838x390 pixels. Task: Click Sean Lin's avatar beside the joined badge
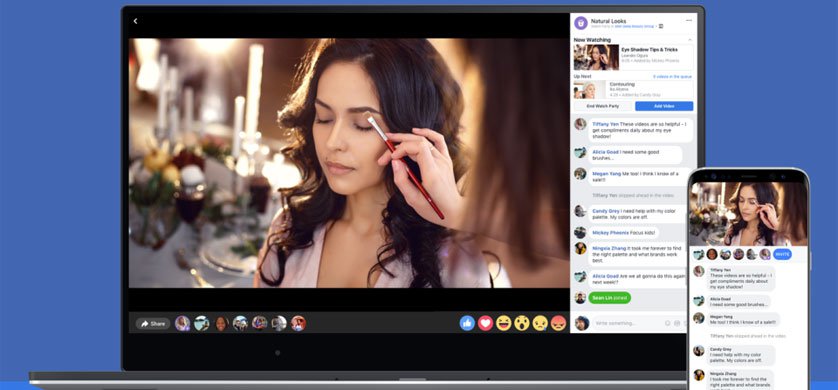(x=580, y=298)
